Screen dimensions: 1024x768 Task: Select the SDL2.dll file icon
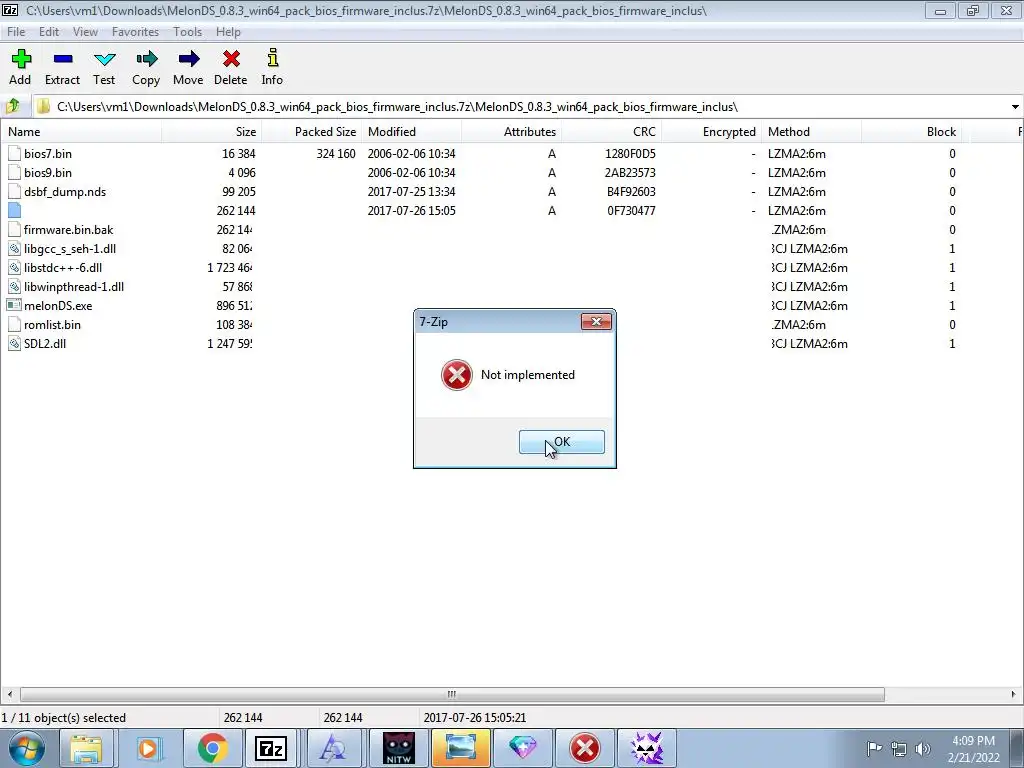click(x=14, y=344)
